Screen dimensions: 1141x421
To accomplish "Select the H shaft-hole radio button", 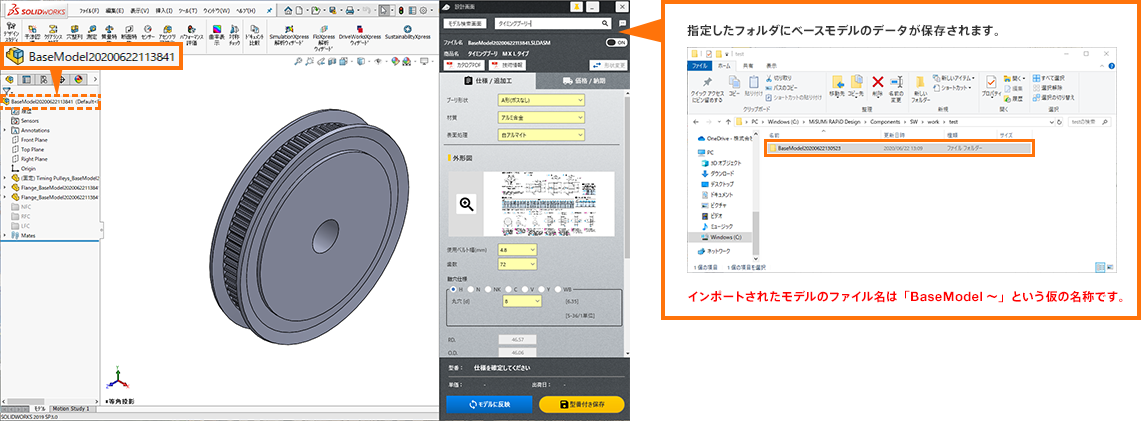I will click(453, 289).
